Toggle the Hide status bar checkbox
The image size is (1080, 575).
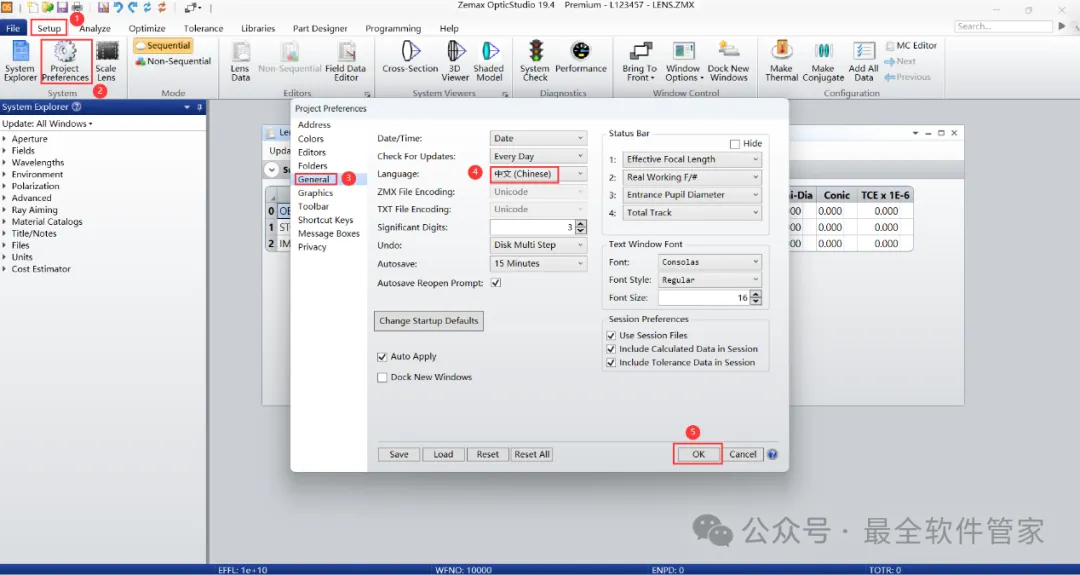[735, 144]
